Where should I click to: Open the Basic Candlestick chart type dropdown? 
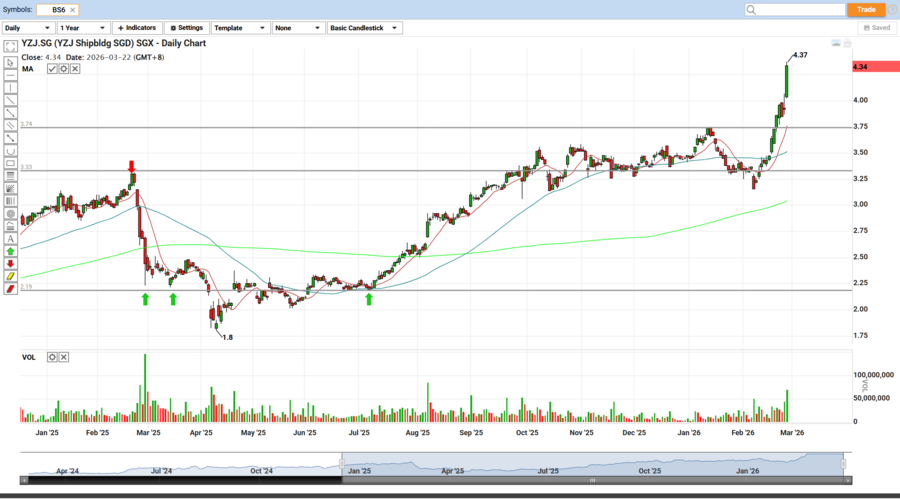(365, 28)
